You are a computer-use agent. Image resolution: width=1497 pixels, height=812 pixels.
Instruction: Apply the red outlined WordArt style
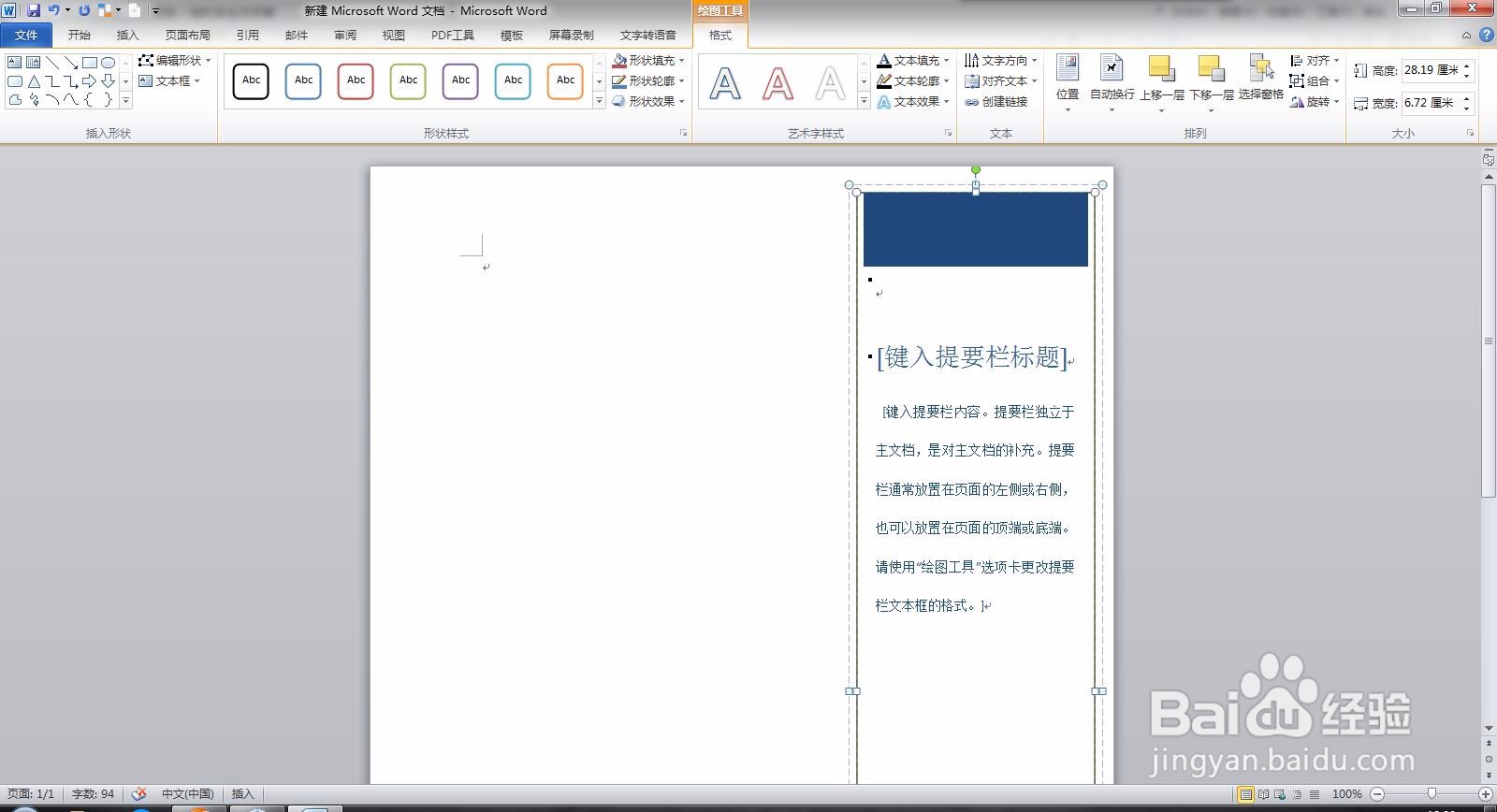point(778,83)
